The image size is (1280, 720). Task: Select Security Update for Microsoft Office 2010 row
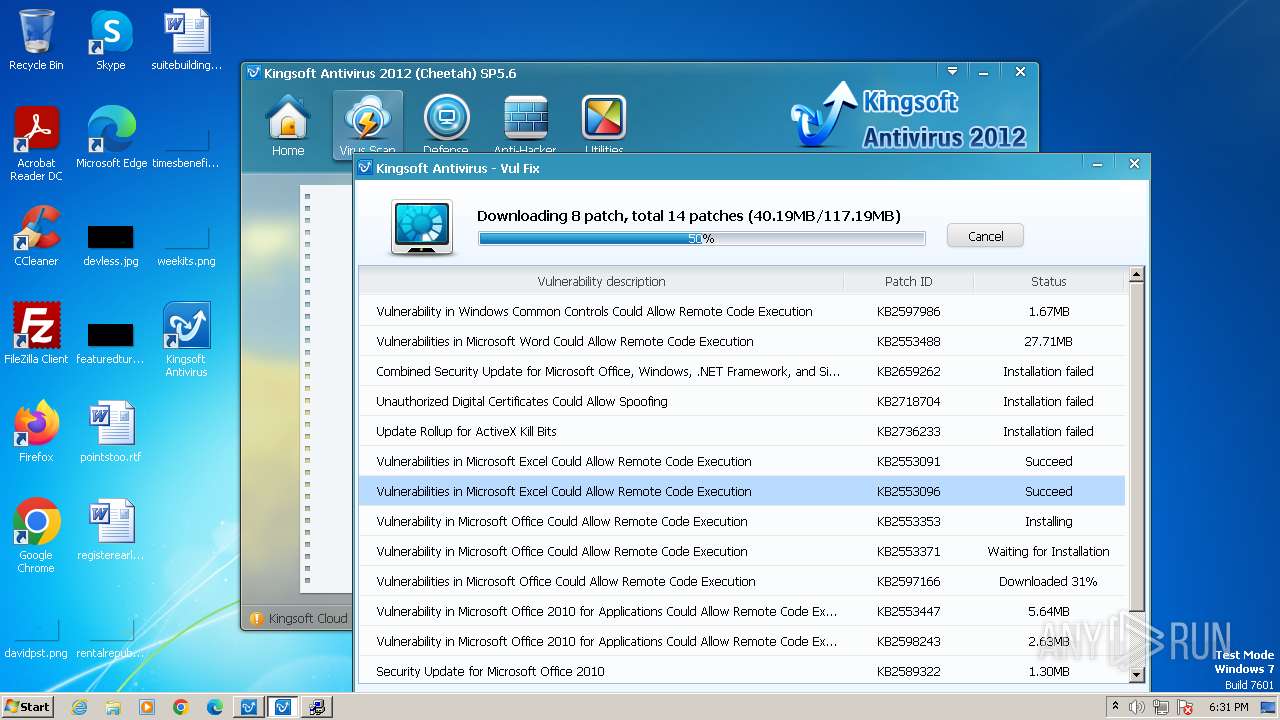pos(742,671)
